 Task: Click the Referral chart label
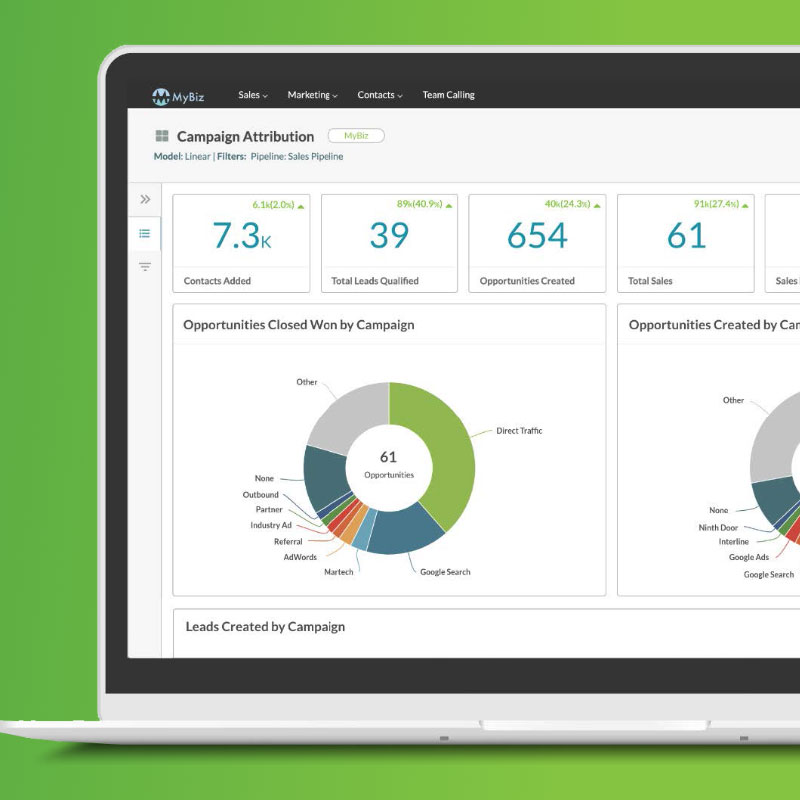click(x=288, y=542)
